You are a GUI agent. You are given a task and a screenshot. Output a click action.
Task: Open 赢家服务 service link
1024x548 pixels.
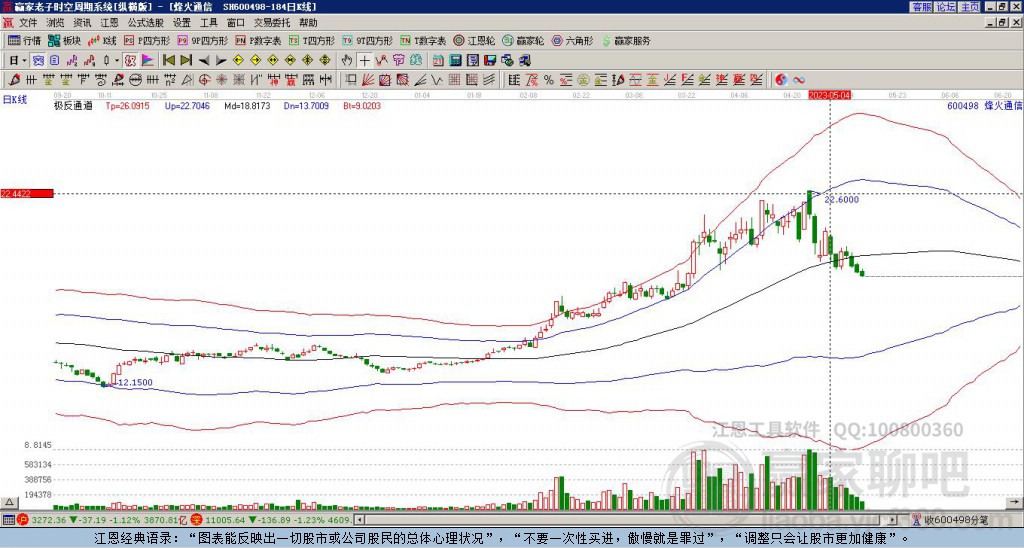point(626,40)
